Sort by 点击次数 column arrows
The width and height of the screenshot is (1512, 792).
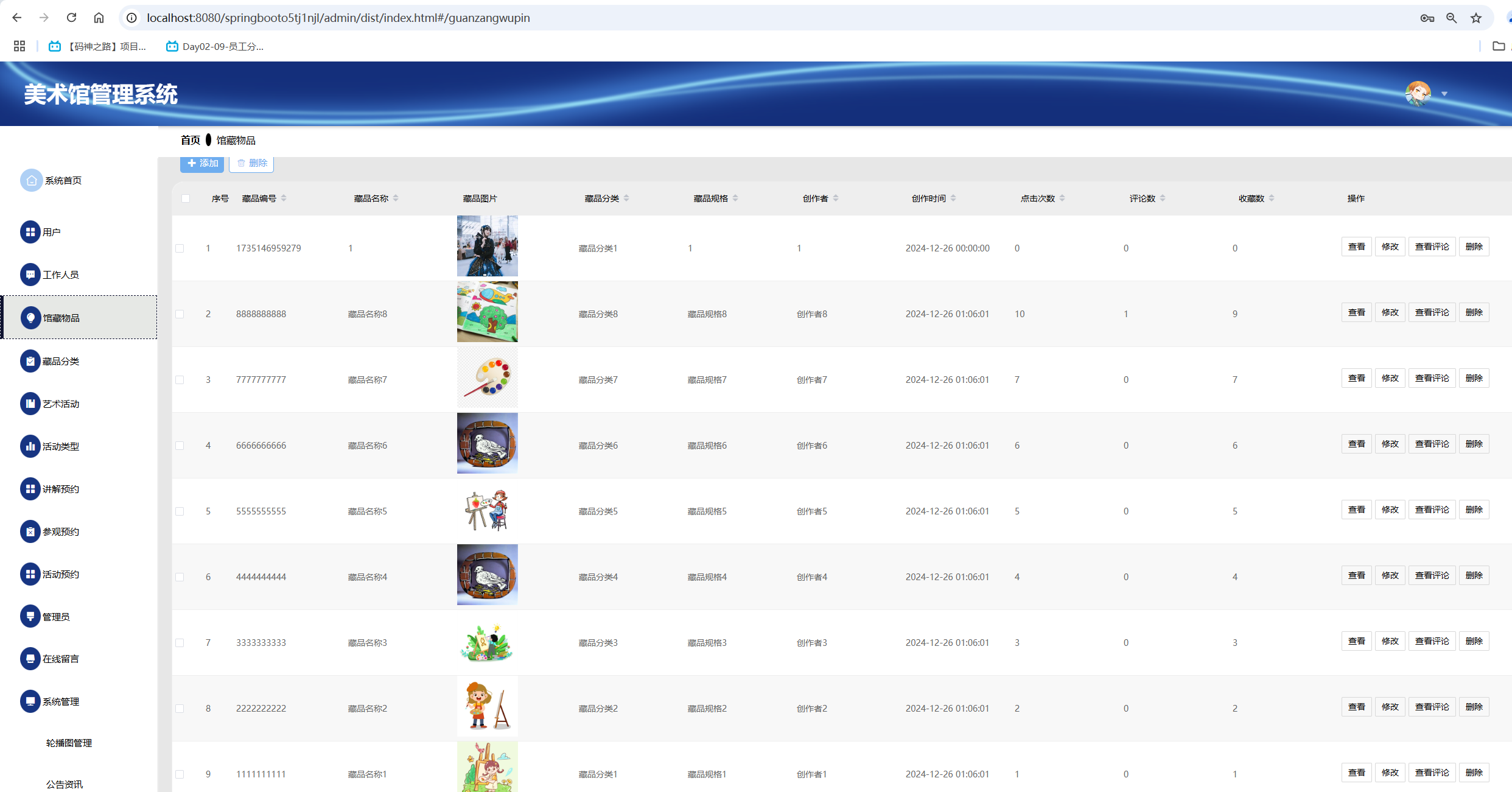tap(1062, 198)
